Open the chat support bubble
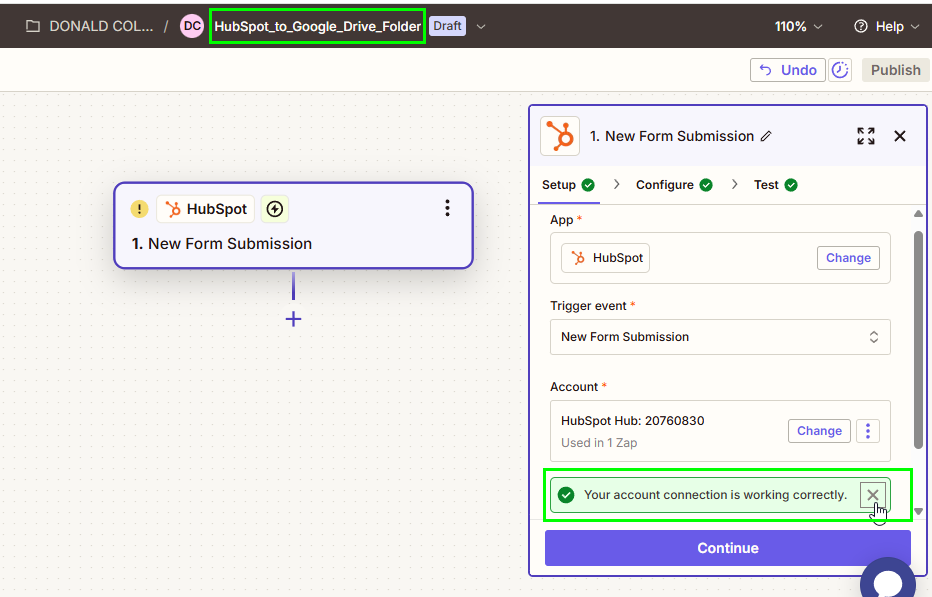The image size is (932, 597). point(887,580)
